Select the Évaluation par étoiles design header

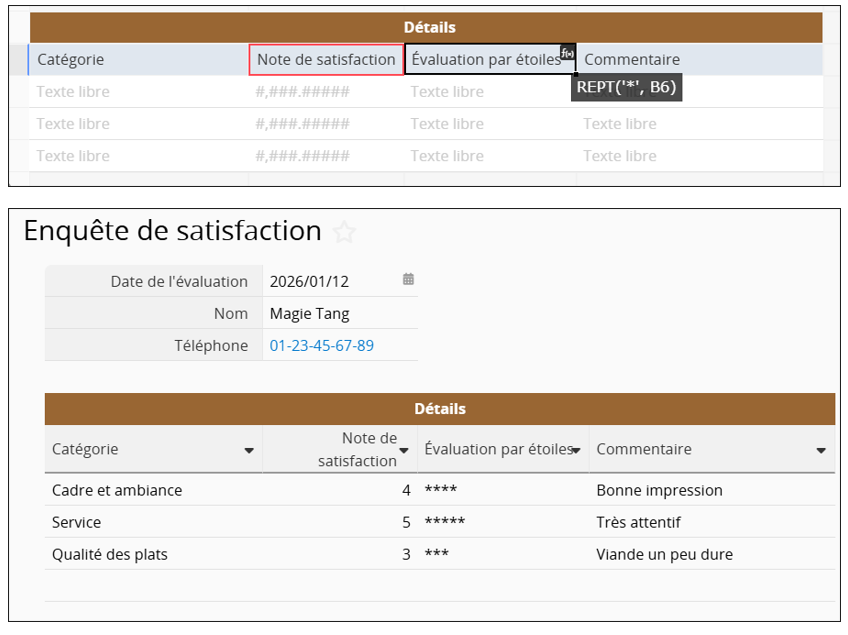coord(486,60)
